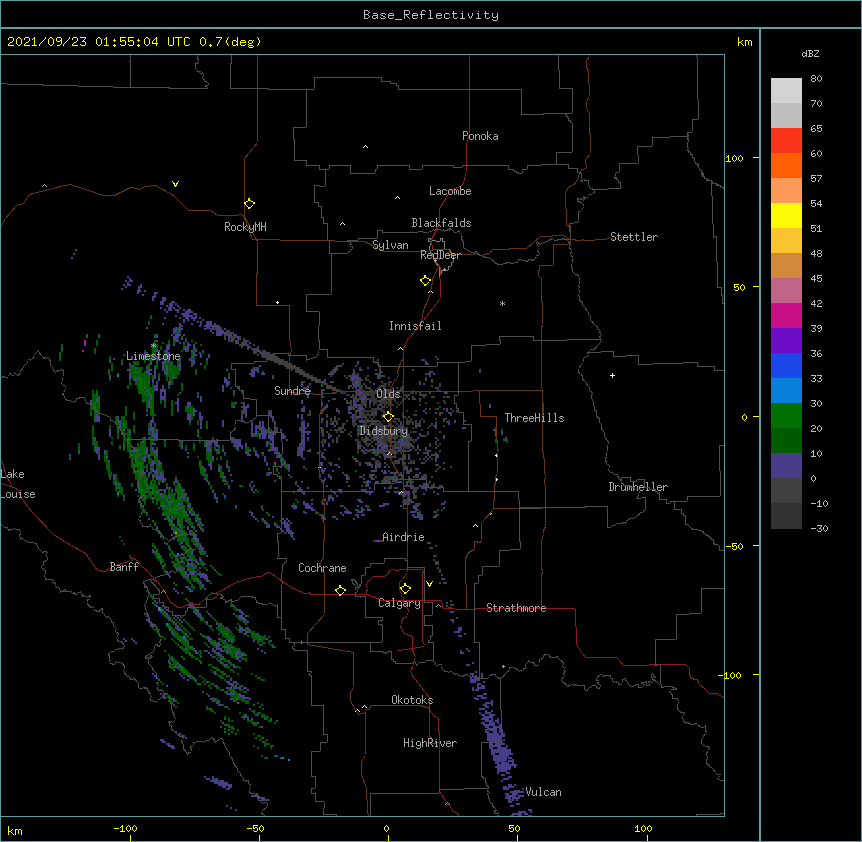Pick the yellow 51-54 dBZ legend swatch

[786, 215]
